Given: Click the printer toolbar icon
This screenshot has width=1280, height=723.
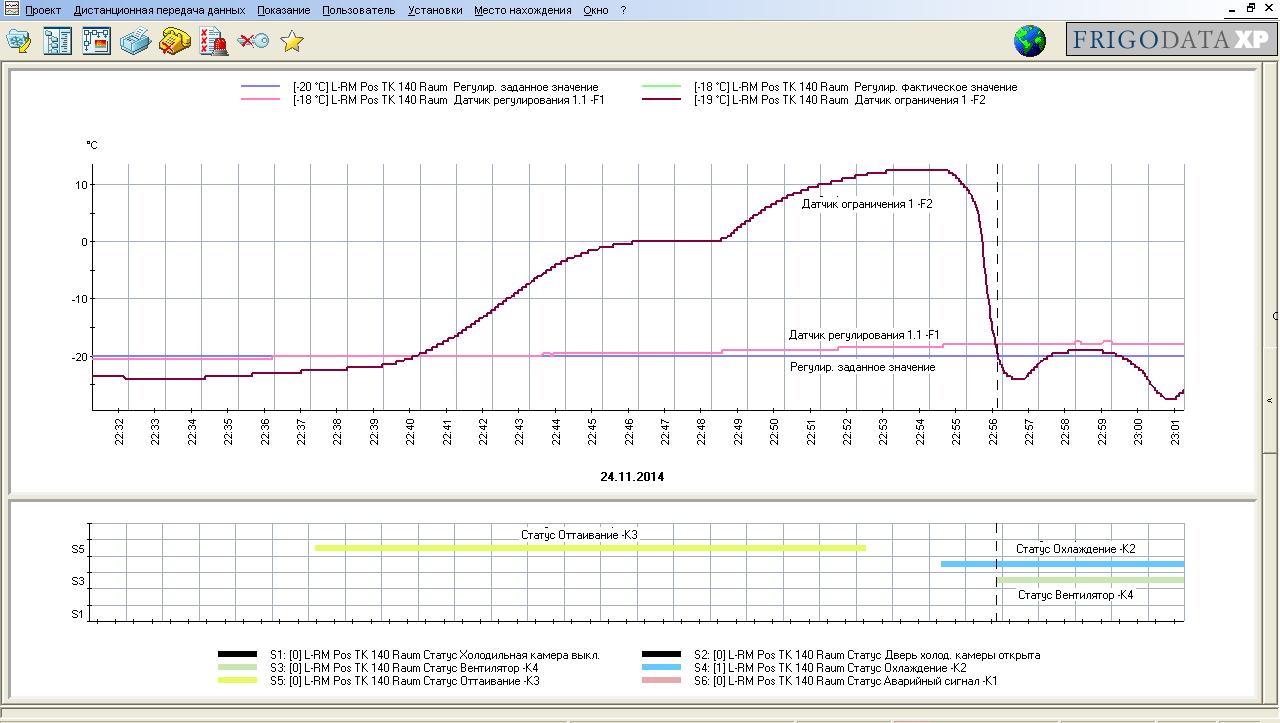Looking at the screenshot, I should click(x=135, y=41).
